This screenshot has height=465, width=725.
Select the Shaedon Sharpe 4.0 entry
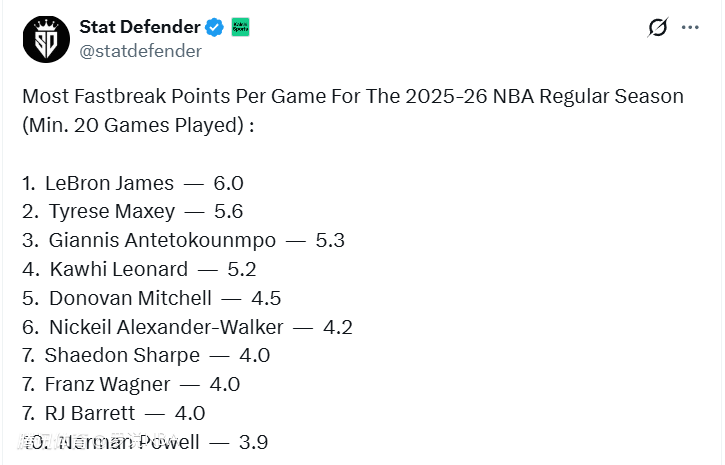click(x=146, y=355)
